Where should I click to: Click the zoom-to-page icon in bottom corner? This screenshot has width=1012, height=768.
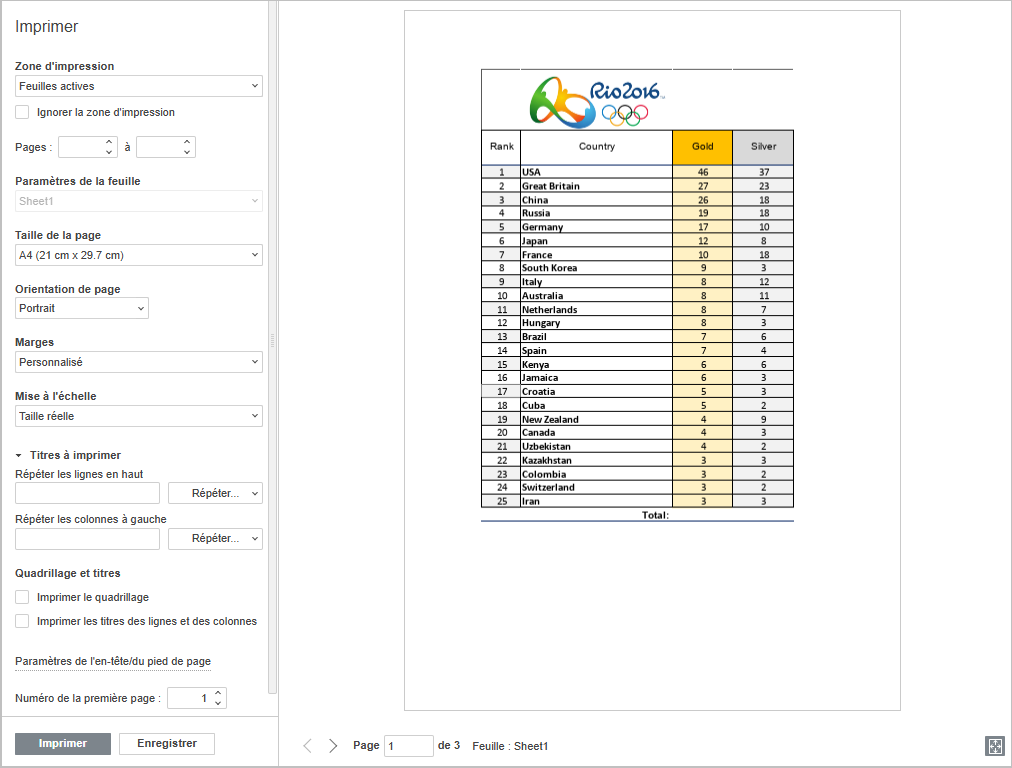pyautogui.click(x=994, y=746)
